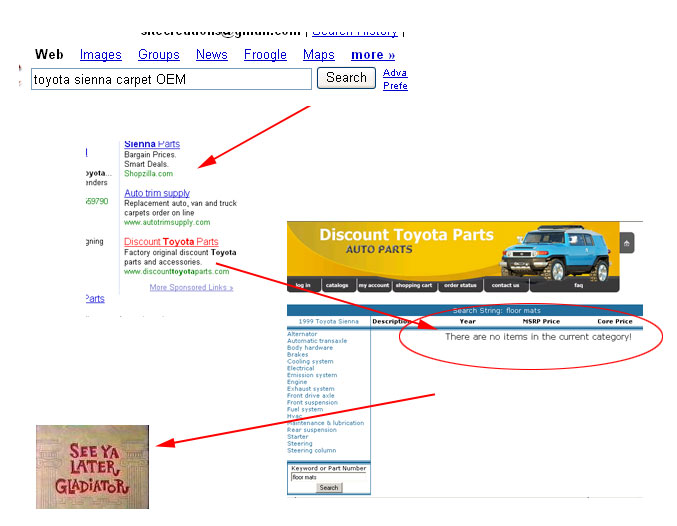Click www.discounttoyotaparts.com URL text
The width and height of the screenshot is (677, 526).
pos(177,272)
